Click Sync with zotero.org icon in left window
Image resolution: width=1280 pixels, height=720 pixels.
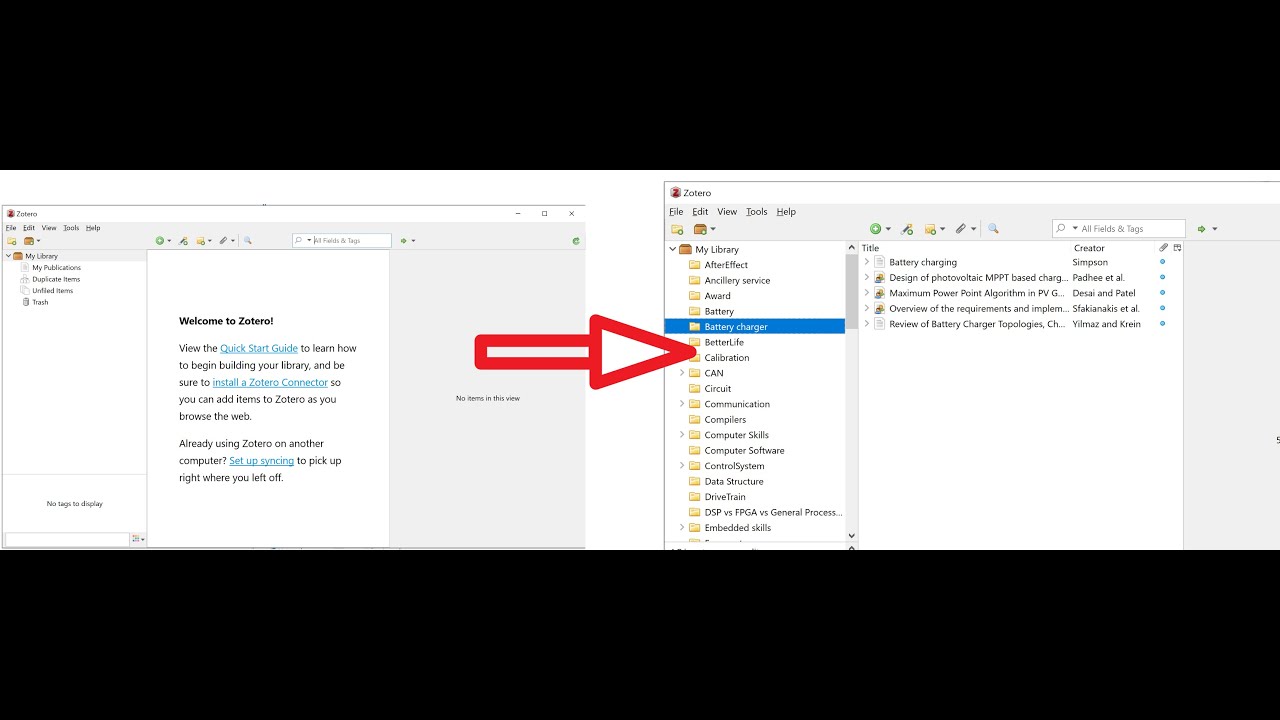pos(576,241)
